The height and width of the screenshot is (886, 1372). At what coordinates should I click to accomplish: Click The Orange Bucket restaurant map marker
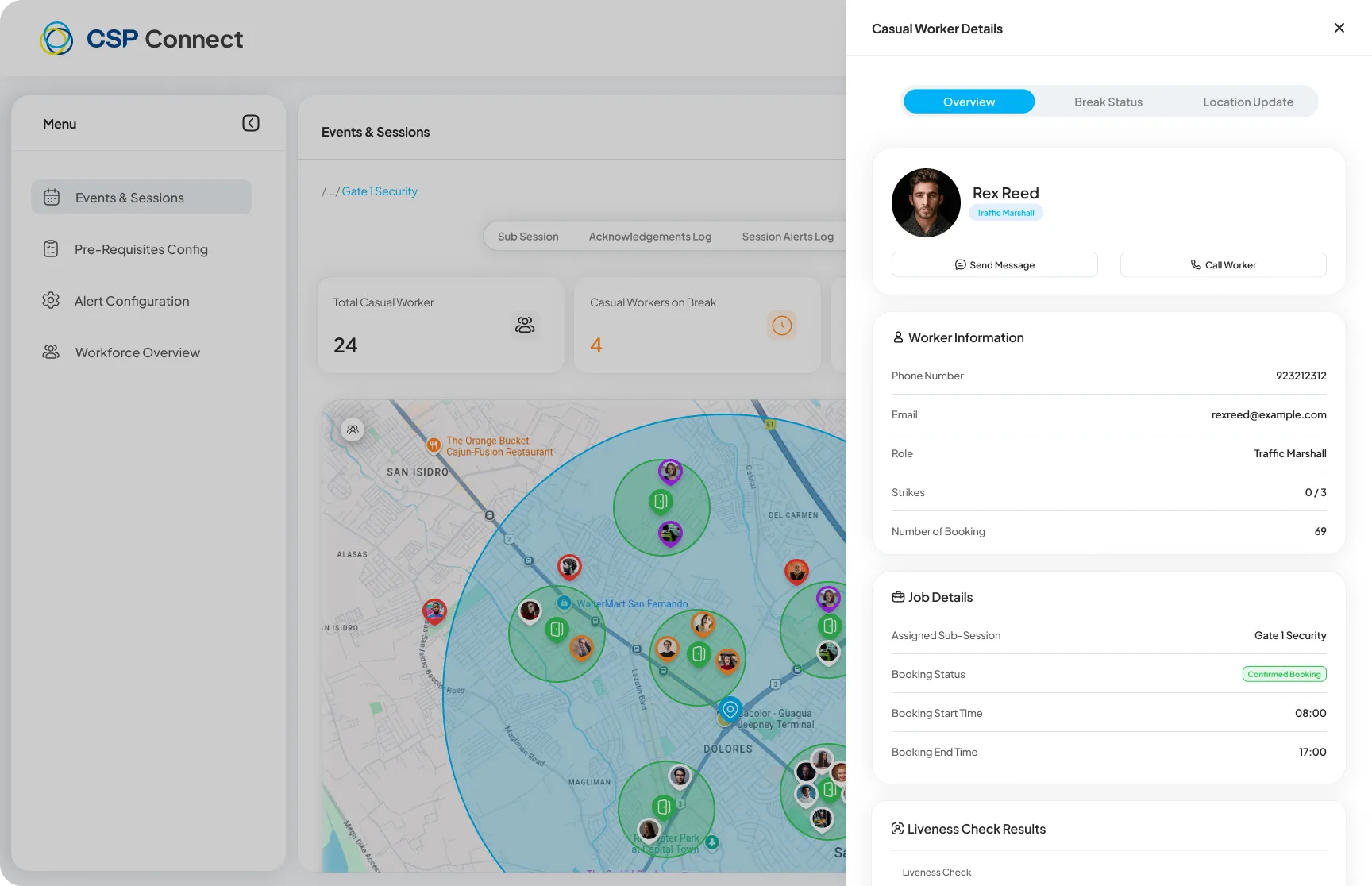[x=434, y=445]
